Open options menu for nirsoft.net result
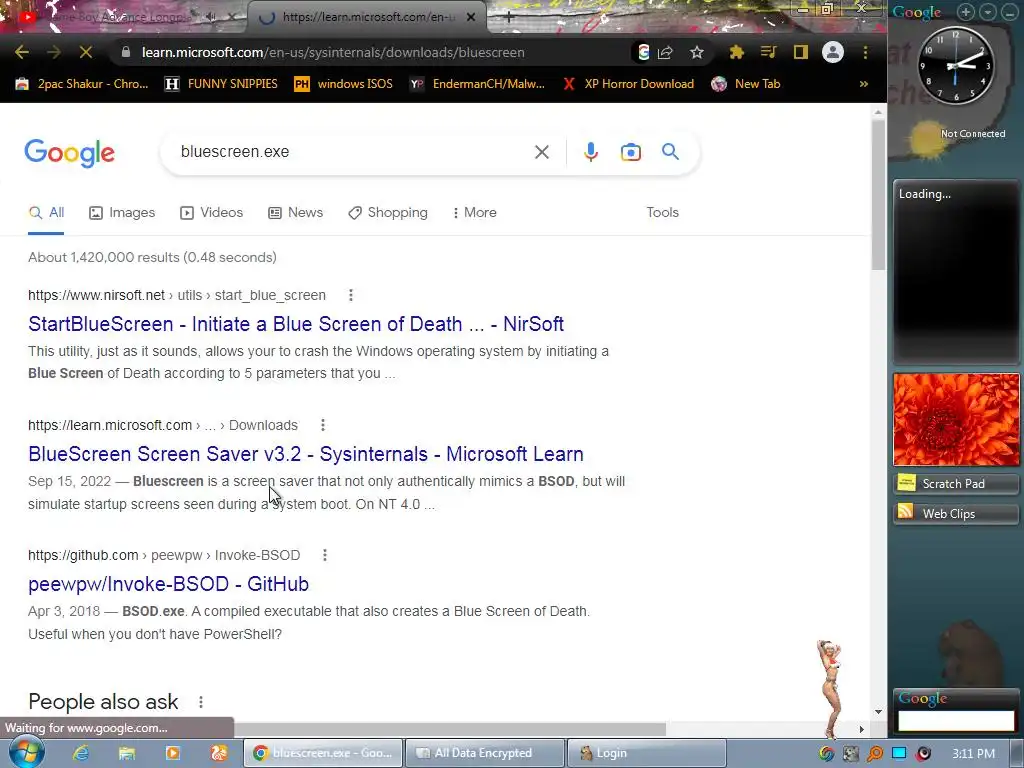Image resolution: width=1024 pixels, height=768 pixels. tap(351, 295)
